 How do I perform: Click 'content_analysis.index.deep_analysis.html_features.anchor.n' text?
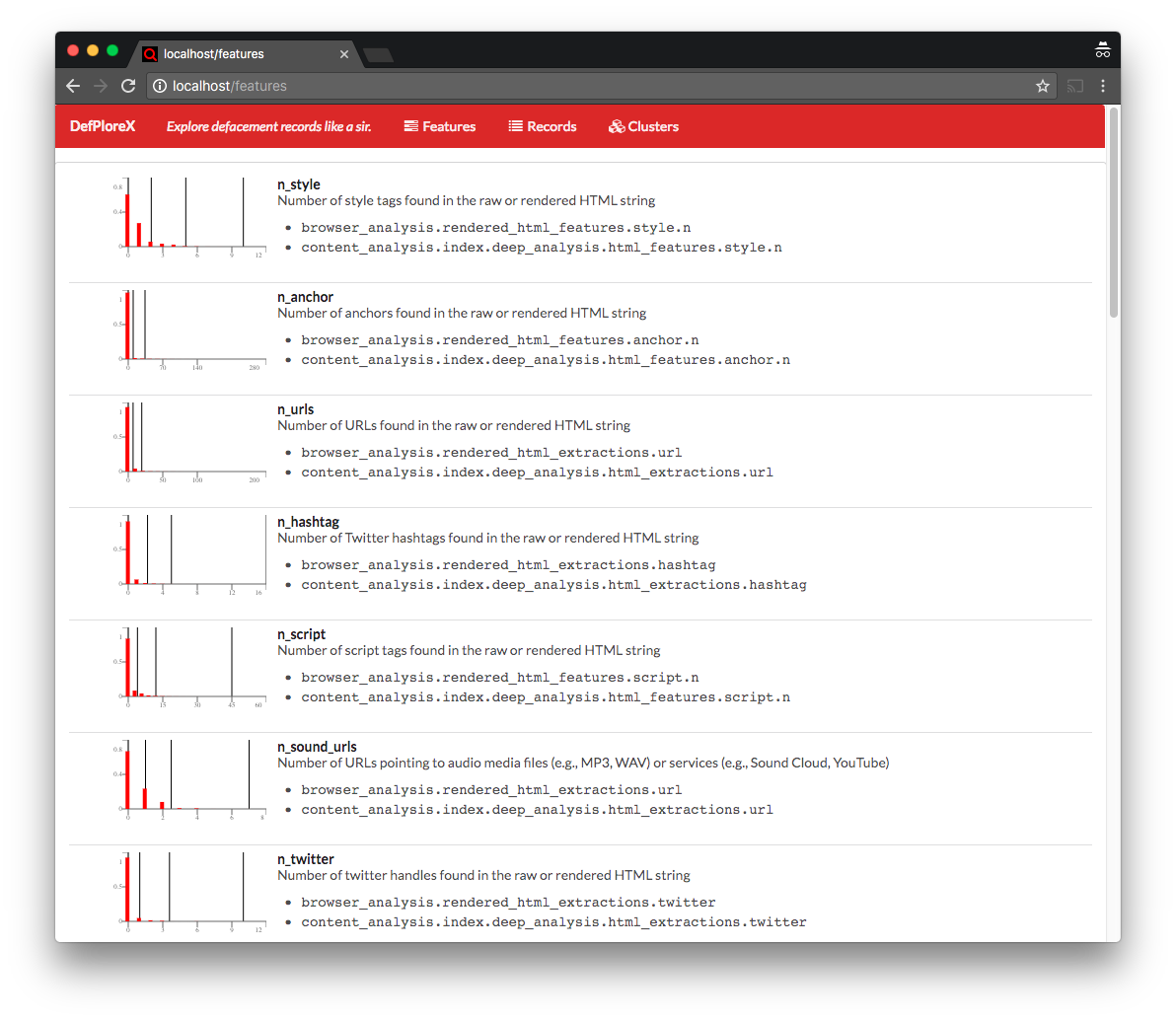[546, 360]
